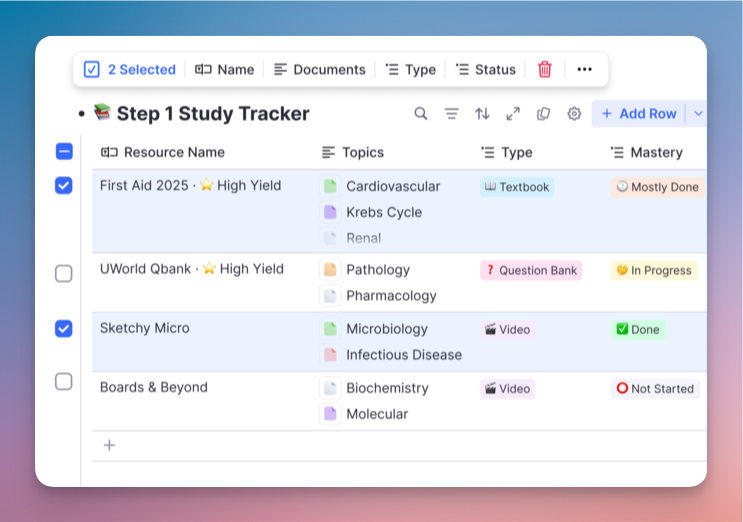The height and width of the screenshot is (522, 743).
Task: Change the Question Bank type tag
Action: [x=531, y=270]
